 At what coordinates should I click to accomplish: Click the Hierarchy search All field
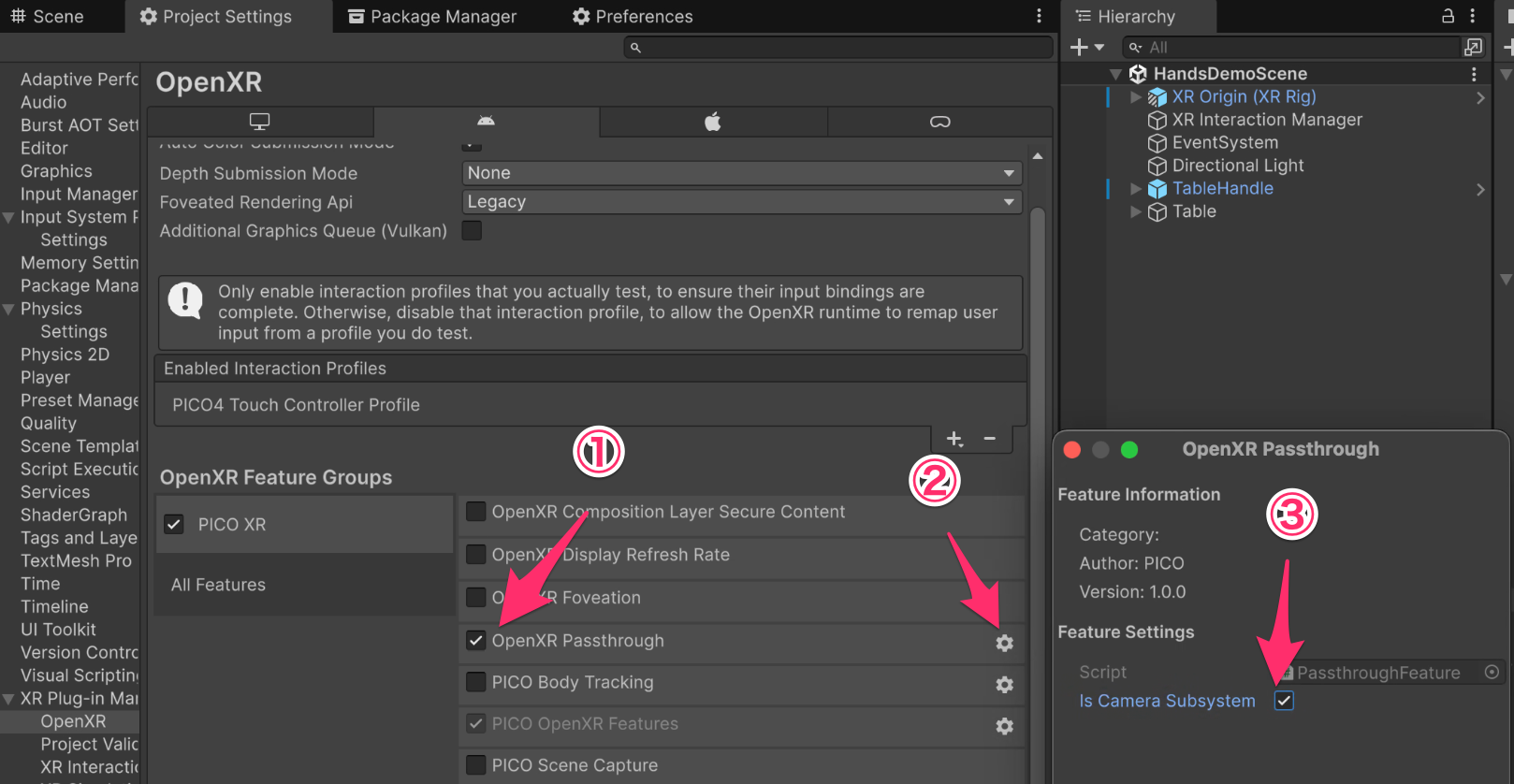pyautogui.click(x=1291, y=47)
